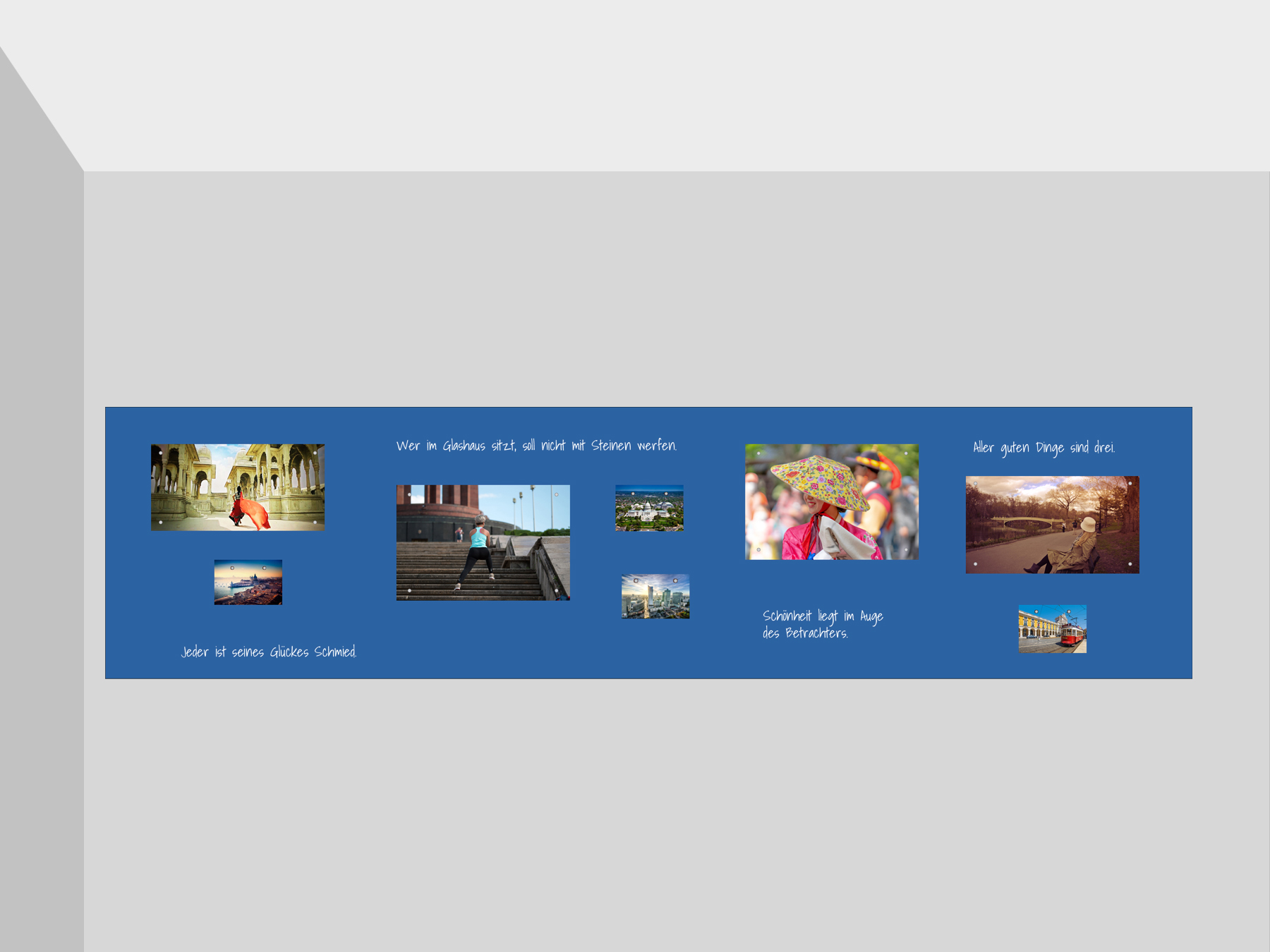The image size is (1270, 952).
Task: Select the woman exercising on stairs photo
Action: [x=483, y=542]
